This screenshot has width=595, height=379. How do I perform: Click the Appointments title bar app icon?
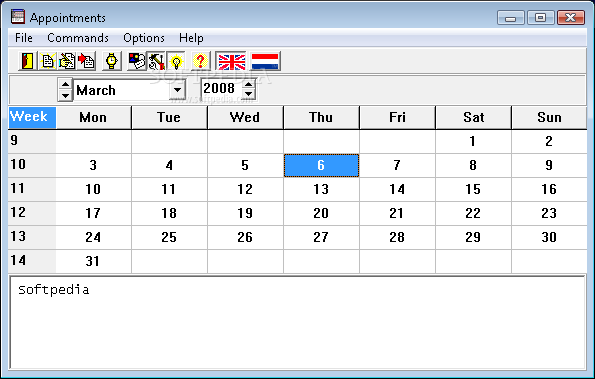pos(18,17)
